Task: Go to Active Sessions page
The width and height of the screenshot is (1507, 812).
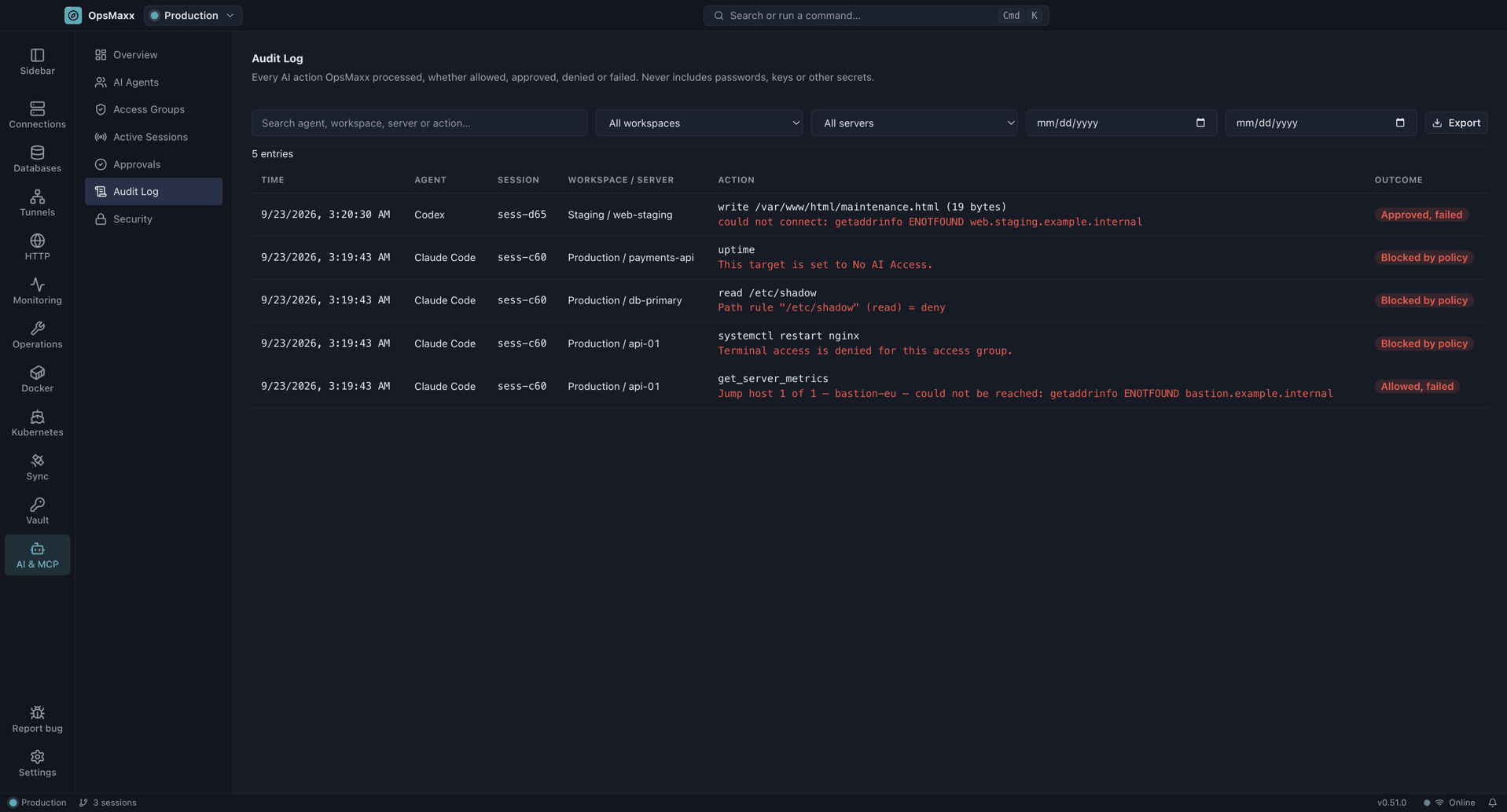Action: (153, 137)
